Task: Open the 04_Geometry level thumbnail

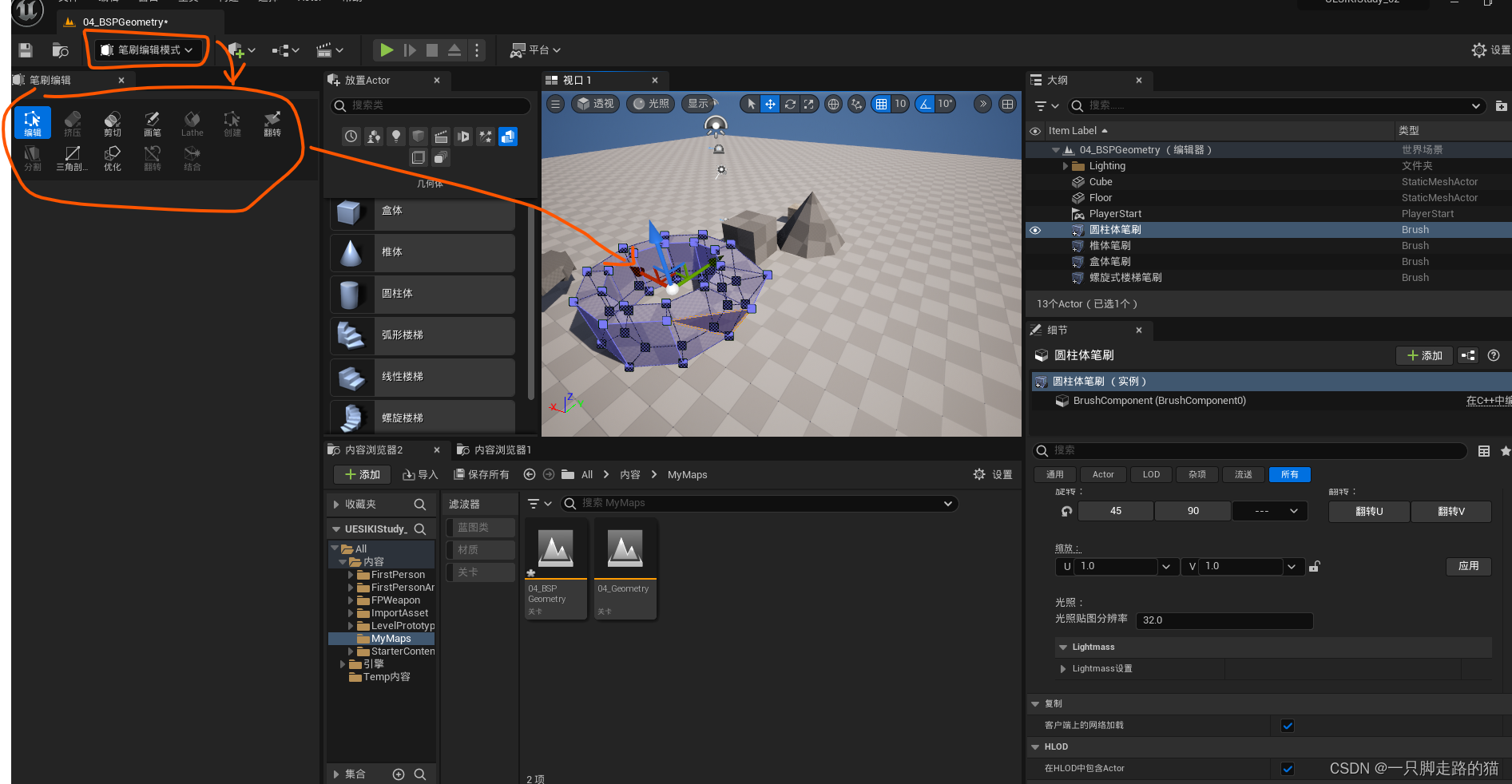Action: 625,568
